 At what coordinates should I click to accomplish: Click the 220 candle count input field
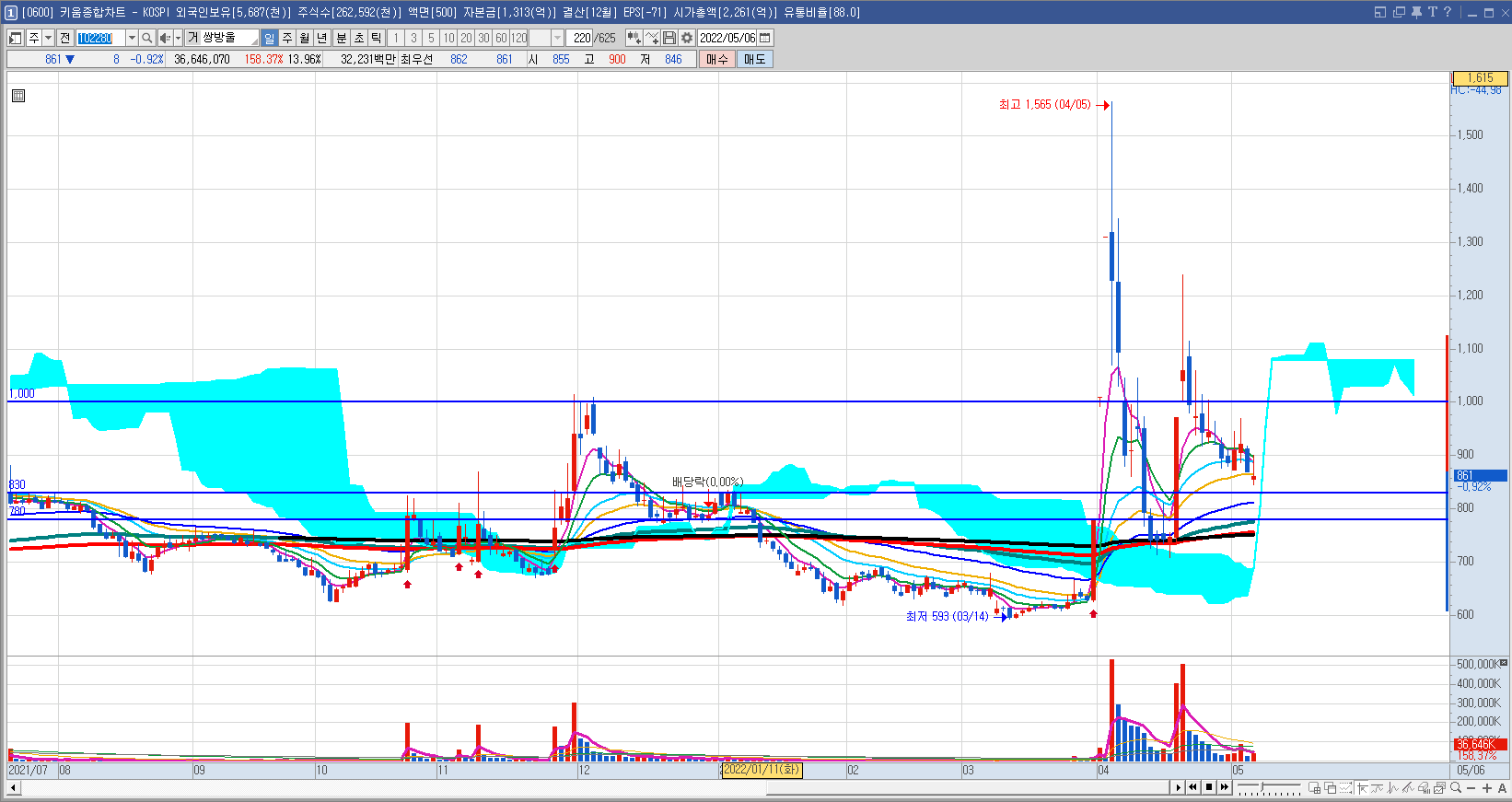click(581, 38)
